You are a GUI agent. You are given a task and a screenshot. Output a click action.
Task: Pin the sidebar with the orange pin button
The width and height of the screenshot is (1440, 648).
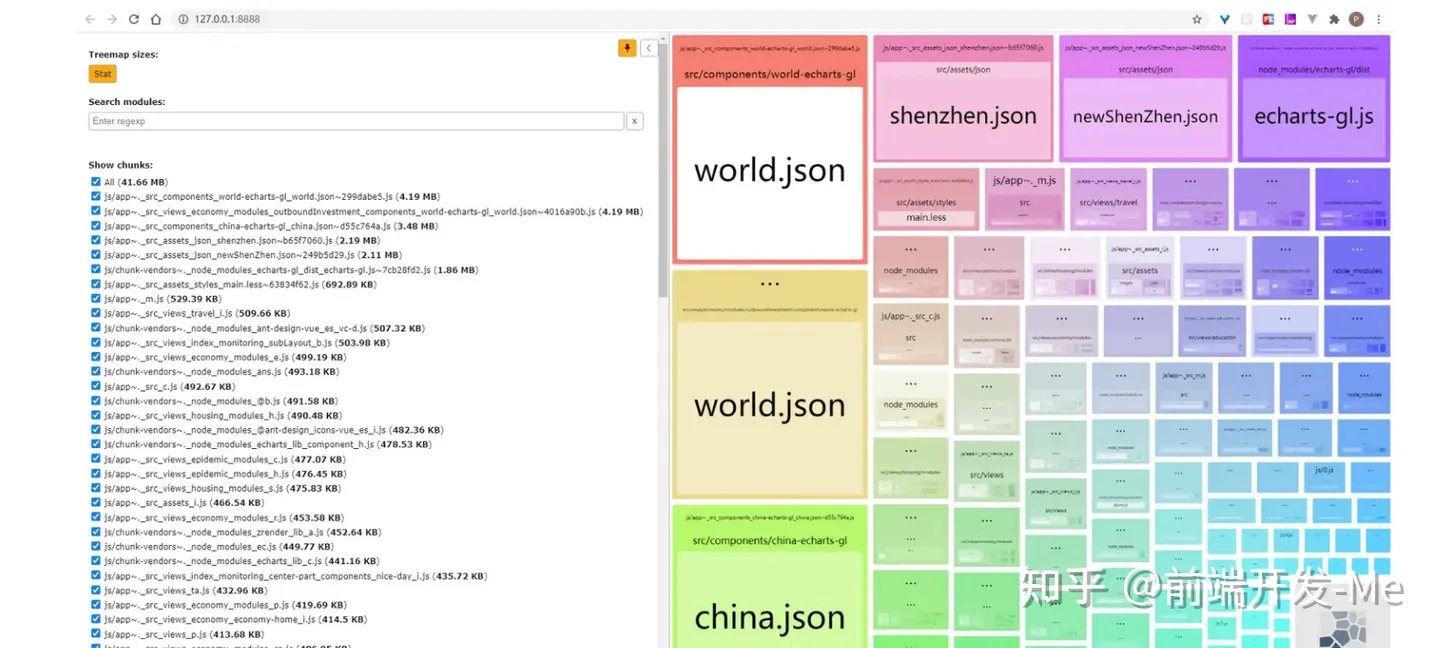(x=627, y=48)
